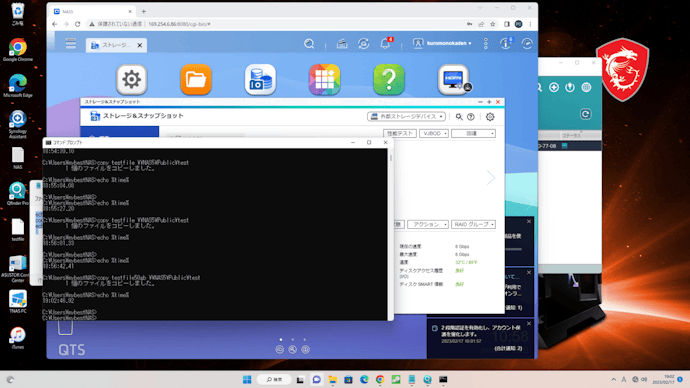This screenshot has width=690, height=388.
Task: Click the plus circle icon in the right-side window
Action: click(554, 88)
